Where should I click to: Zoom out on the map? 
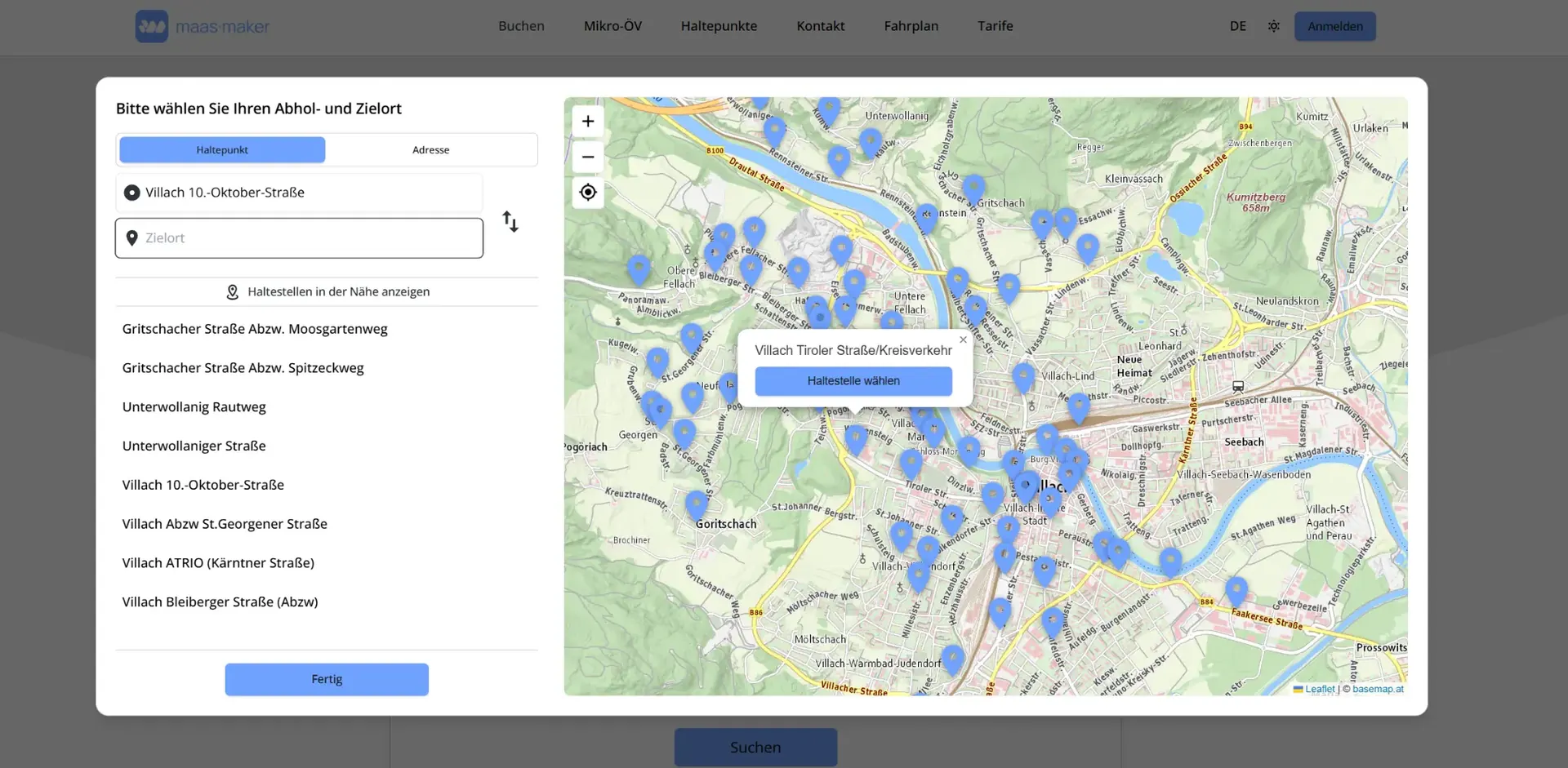click(x=588, y=157)
